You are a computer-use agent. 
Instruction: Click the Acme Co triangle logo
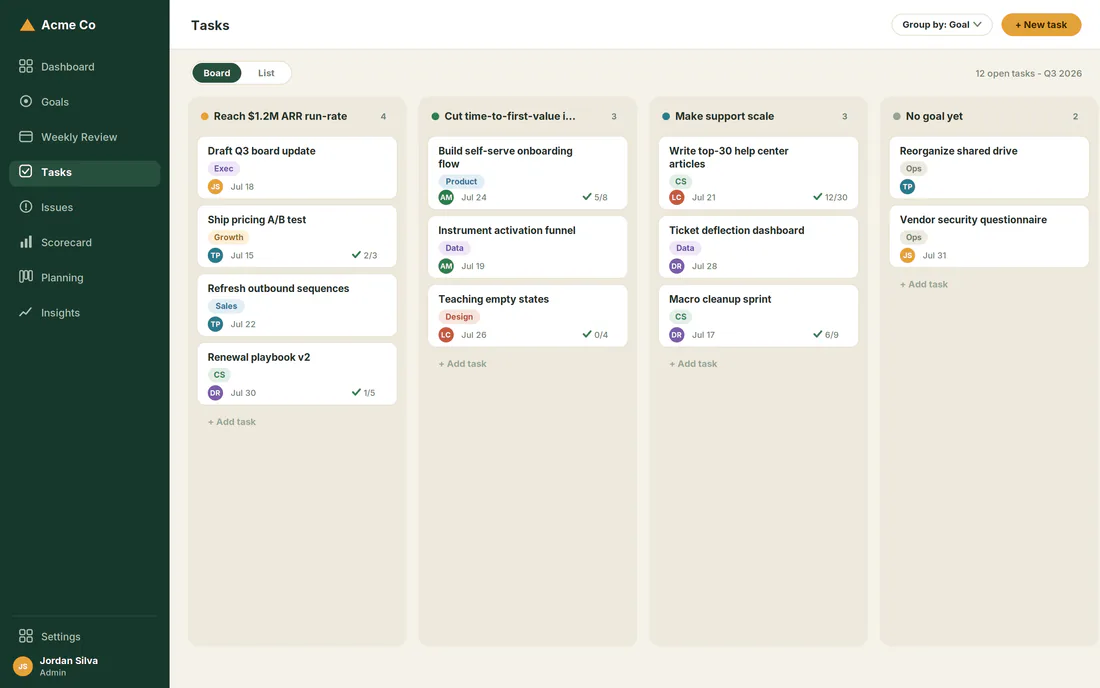pyautogui.click(x=27, y=25)
